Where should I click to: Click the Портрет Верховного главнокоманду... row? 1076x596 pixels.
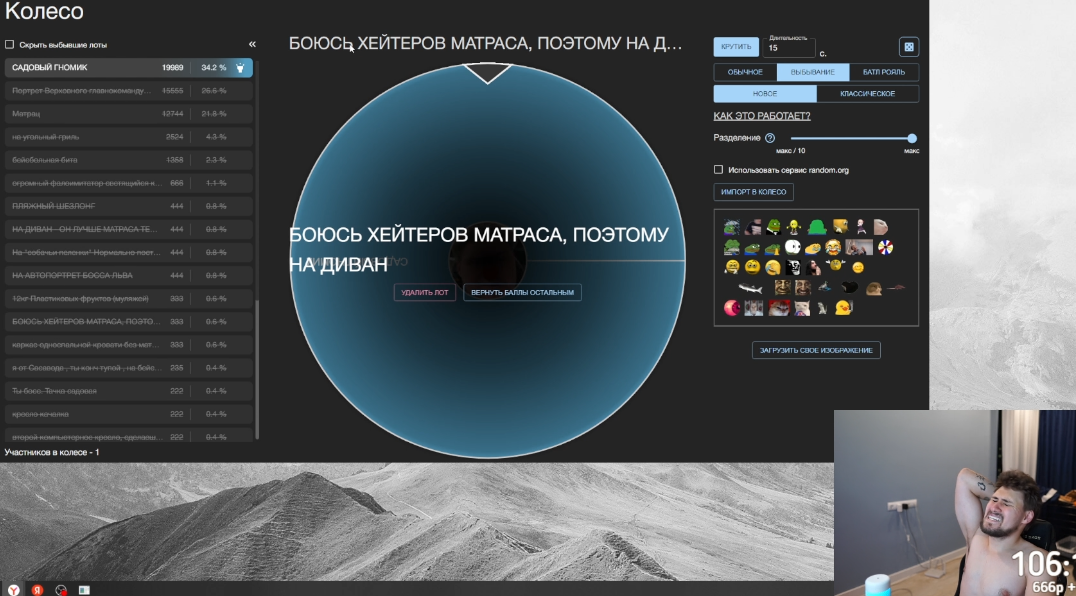pos(129,91)
